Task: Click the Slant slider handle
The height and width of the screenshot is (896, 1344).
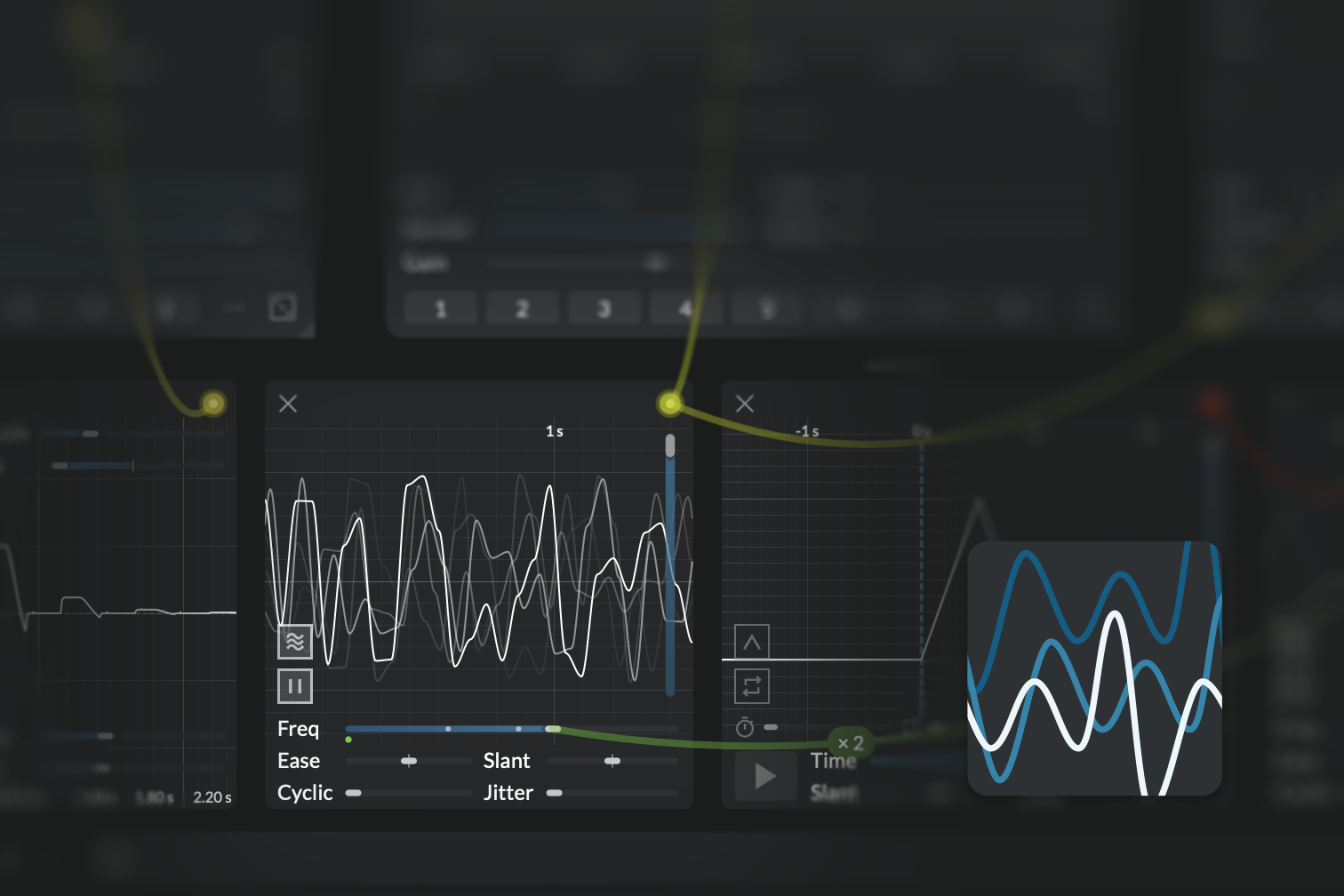Action: pyautogui.click(x=612, y=761)
